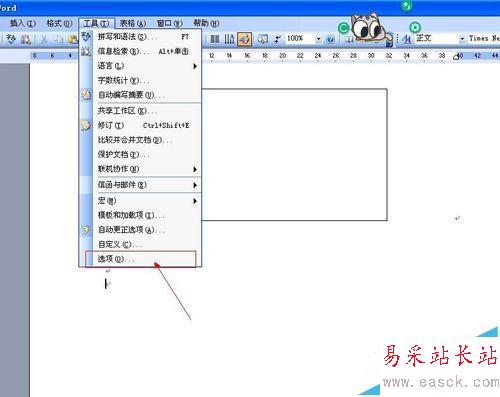Click the Track Changes icon in menu

(86, 125)
